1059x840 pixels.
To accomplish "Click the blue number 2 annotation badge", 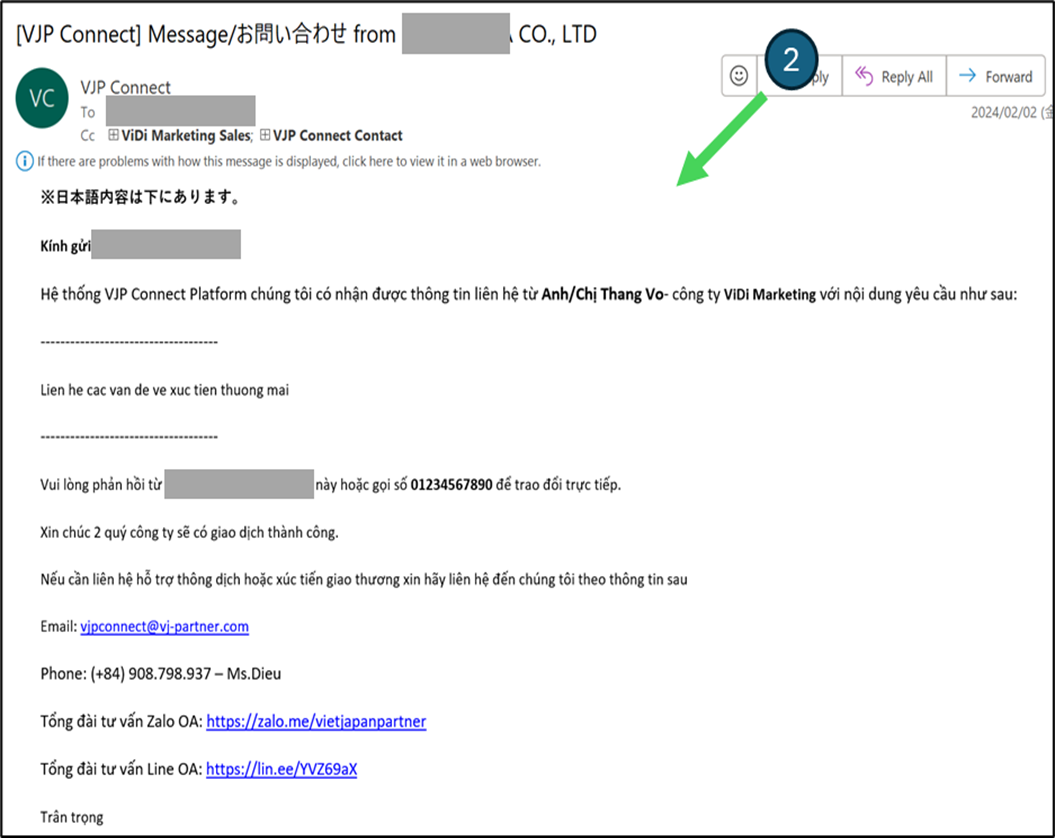I will coord(790,59).
